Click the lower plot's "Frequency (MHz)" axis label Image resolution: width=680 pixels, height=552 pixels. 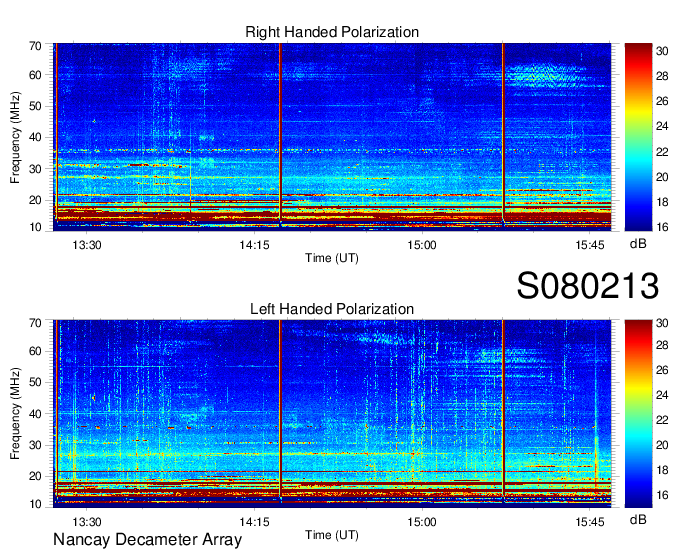(15, 414)
